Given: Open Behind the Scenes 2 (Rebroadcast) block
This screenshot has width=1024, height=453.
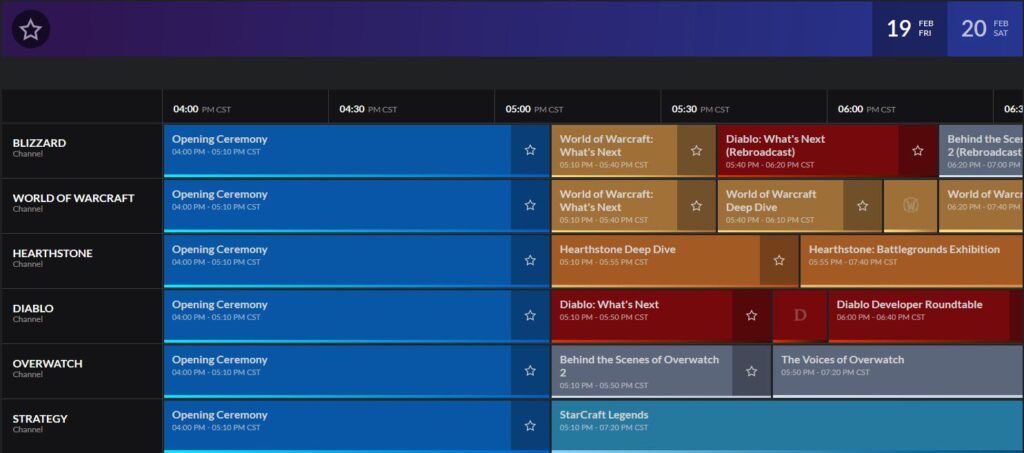Looking at the screenshot, I should [x=982, y=150].
